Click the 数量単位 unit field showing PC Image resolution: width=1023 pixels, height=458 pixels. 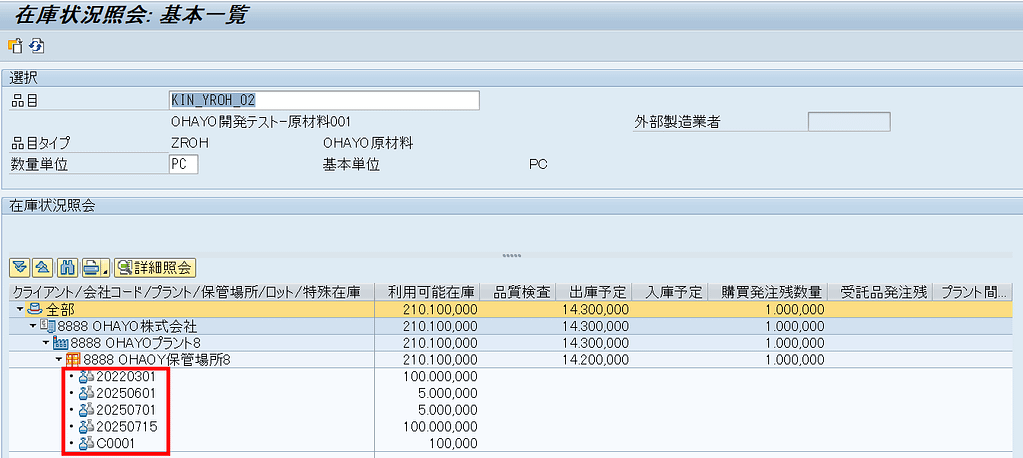pos(183,164)
